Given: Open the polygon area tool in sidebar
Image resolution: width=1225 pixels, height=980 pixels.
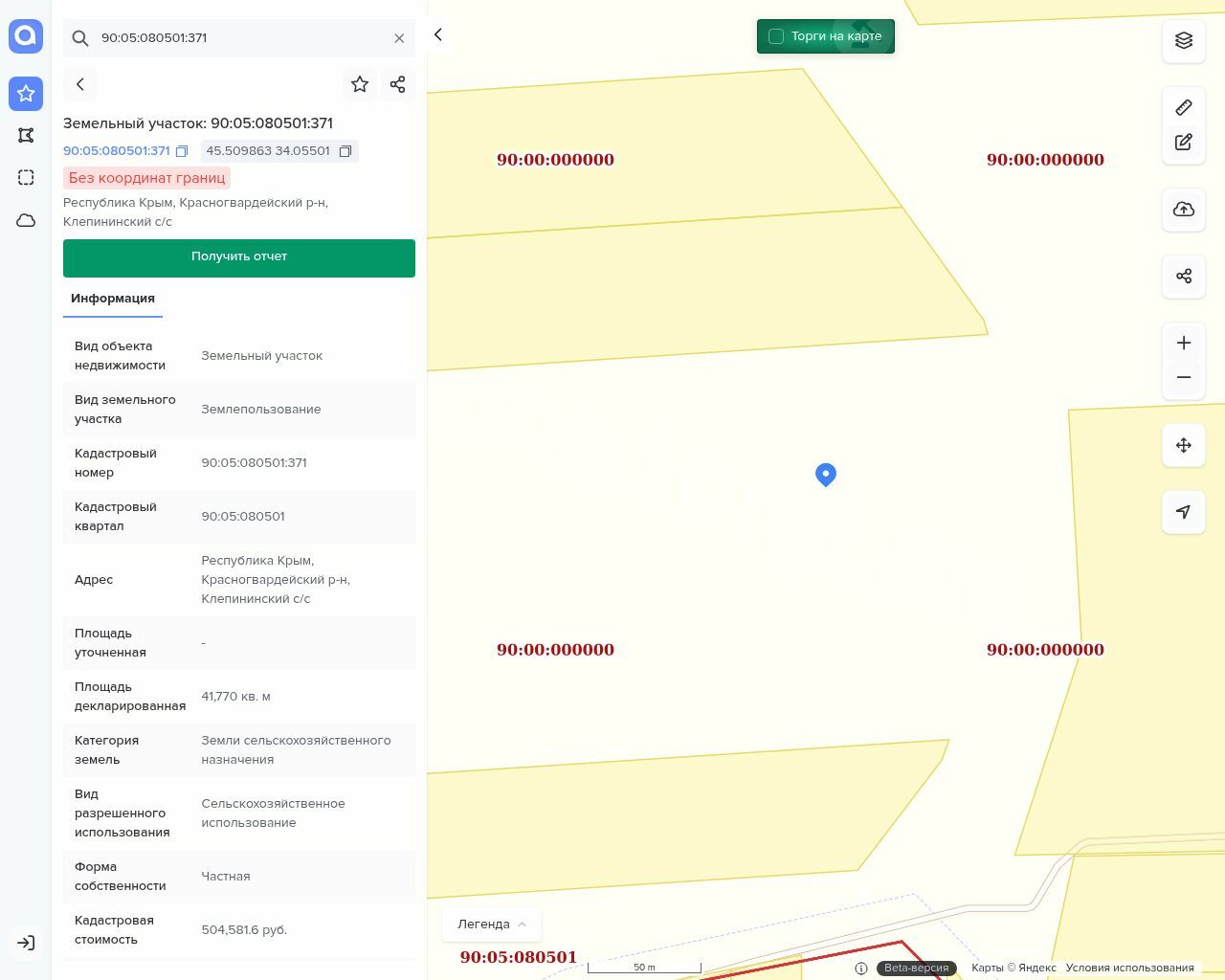Looking at the screenshot, I should 26,135.
